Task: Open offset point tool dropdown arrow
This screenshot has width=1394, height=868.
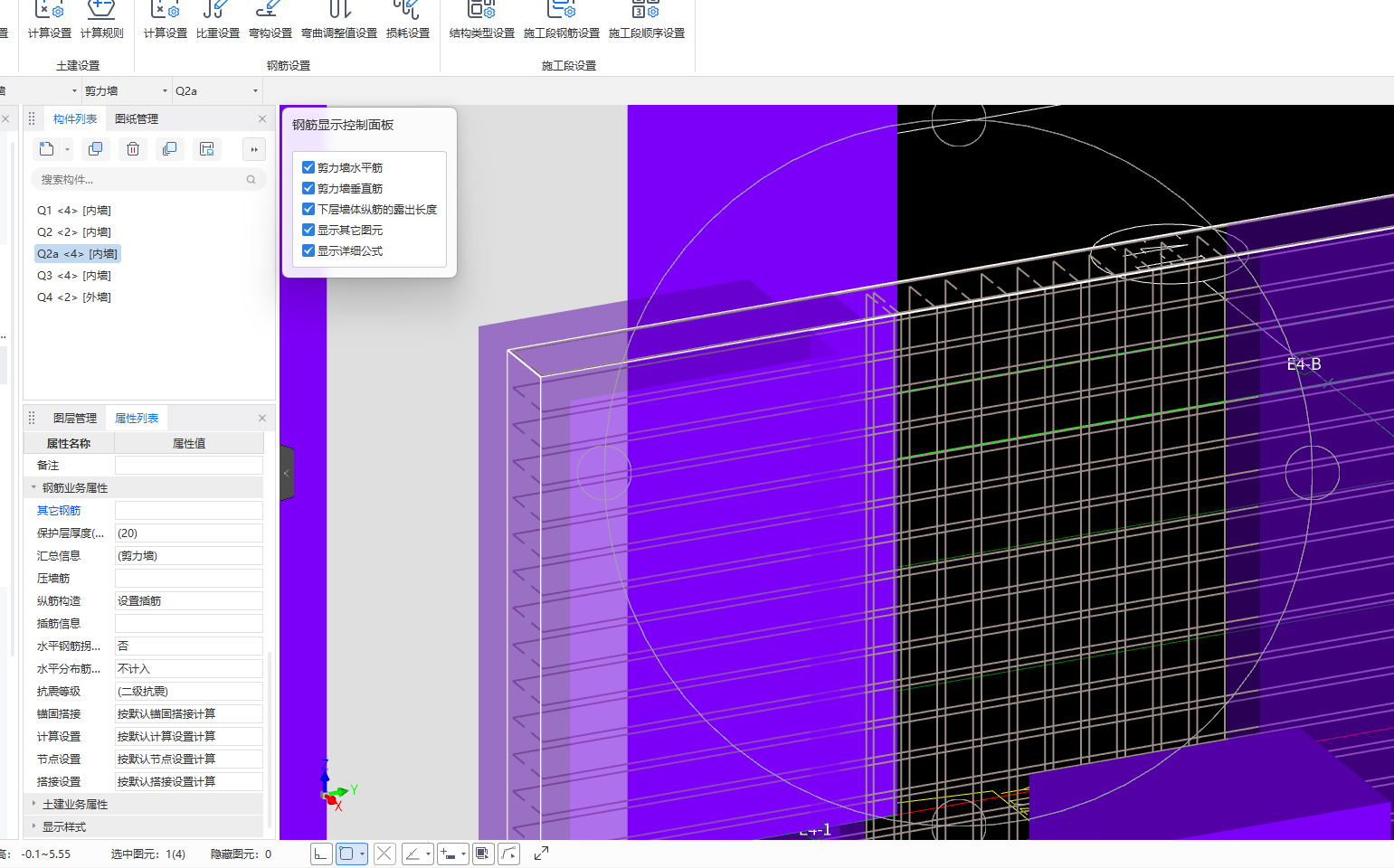Action: click(463, 854)
